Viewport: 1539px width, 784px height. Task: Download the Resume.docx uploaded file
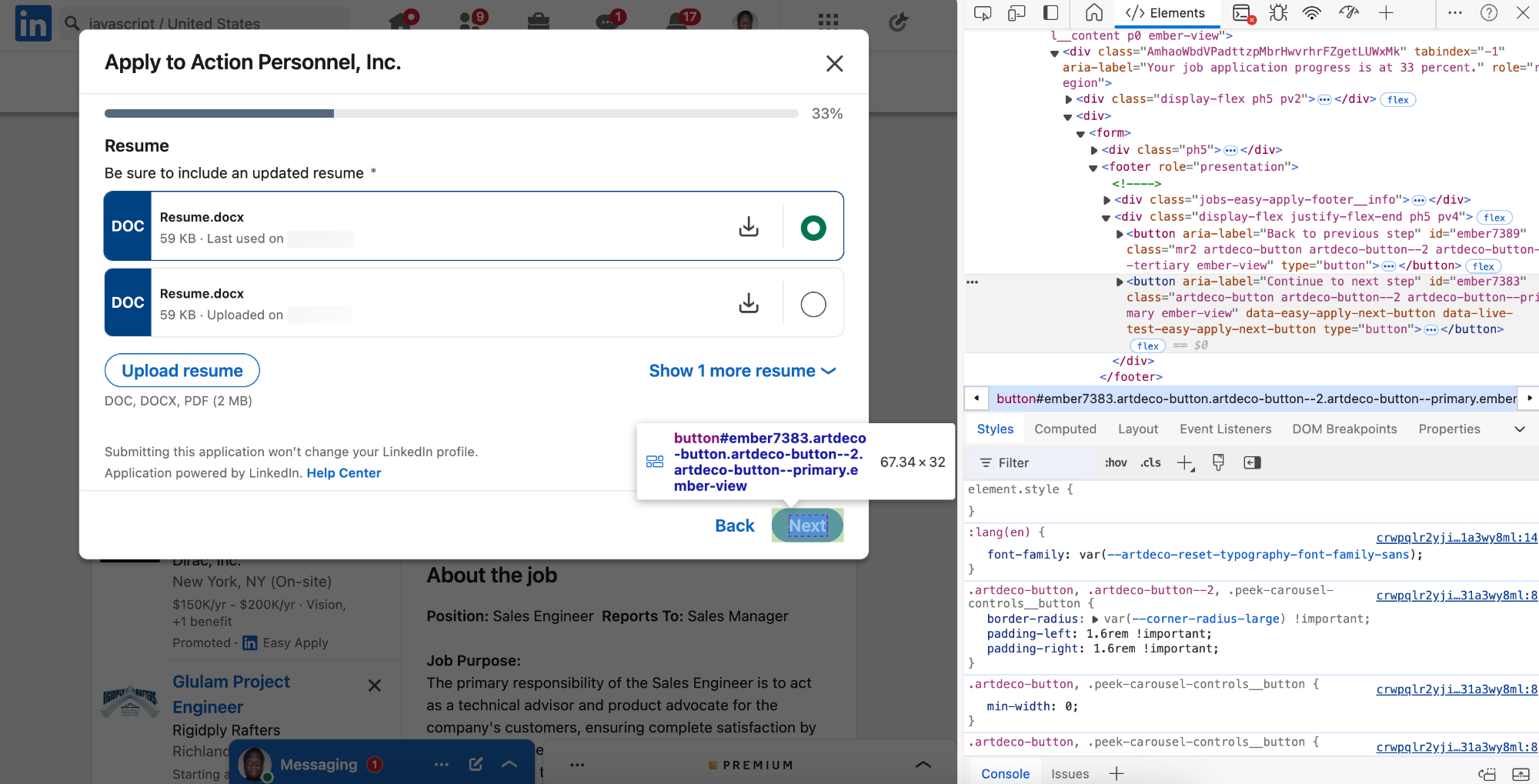click(x=749, y=302)
